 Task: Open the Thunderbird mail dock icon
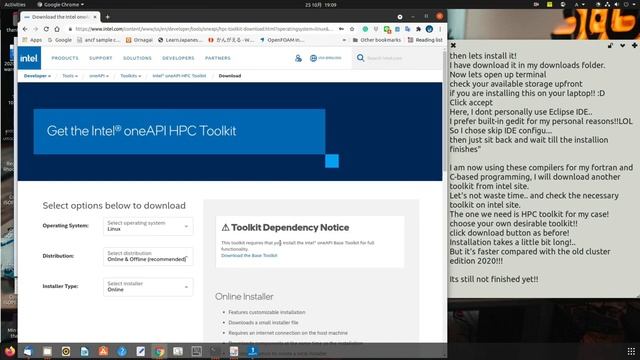(x=28, y=351)
